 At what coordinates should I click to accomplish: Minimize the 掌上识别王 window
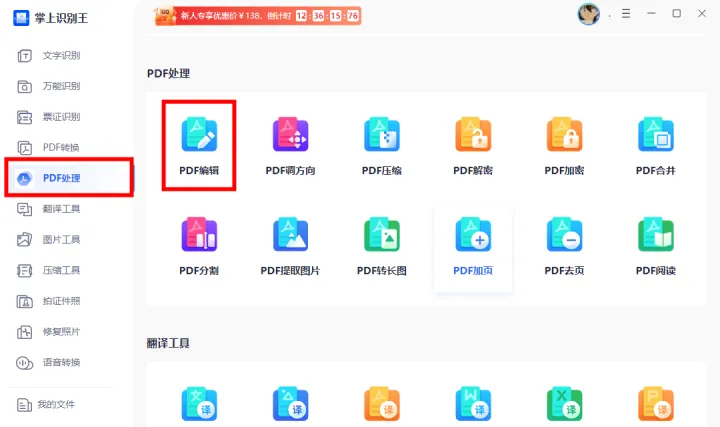click(x=651, y=13)
